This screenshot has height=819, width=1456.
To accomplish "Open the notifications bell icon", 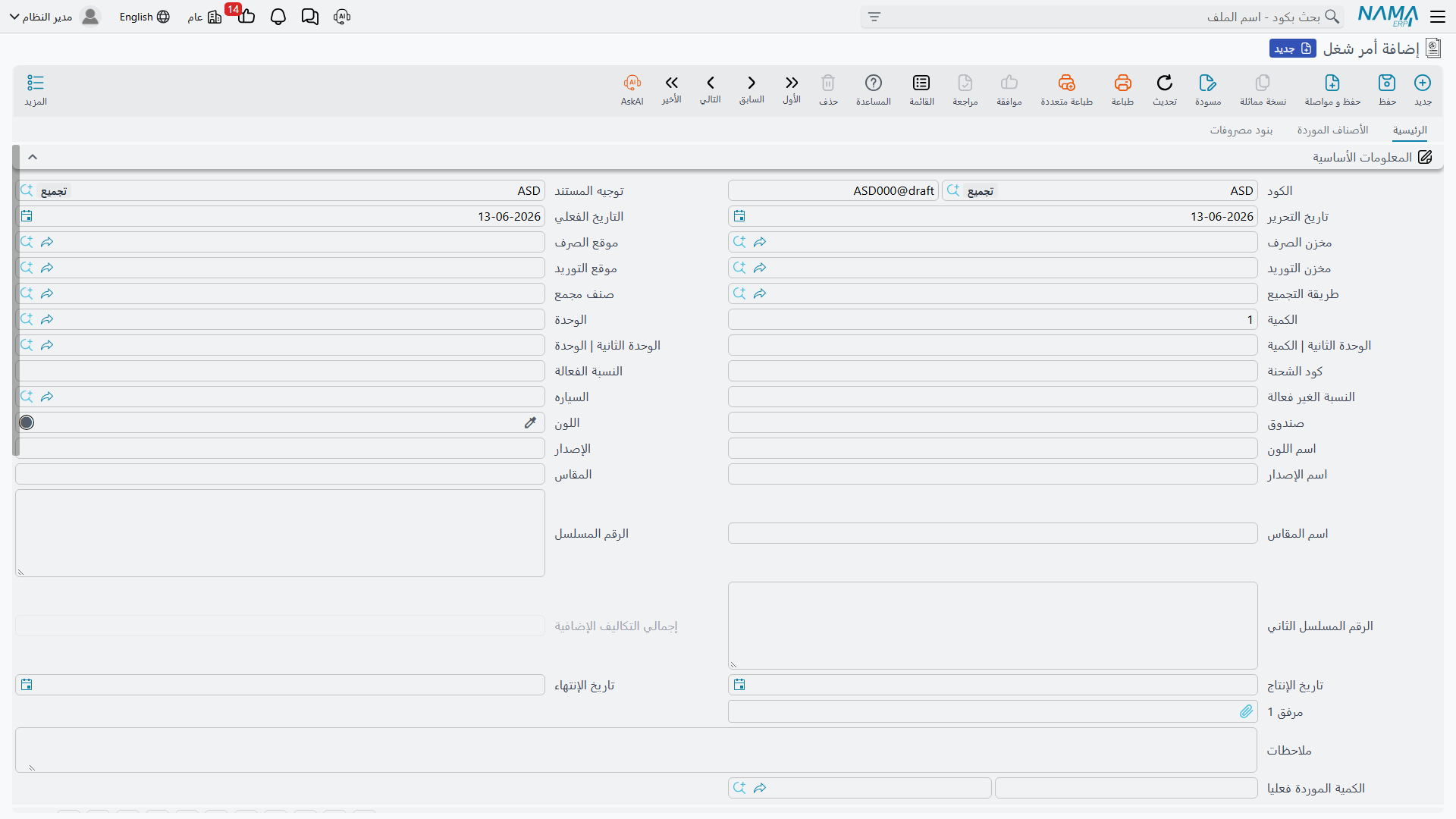I will click(x=278, y=17).
